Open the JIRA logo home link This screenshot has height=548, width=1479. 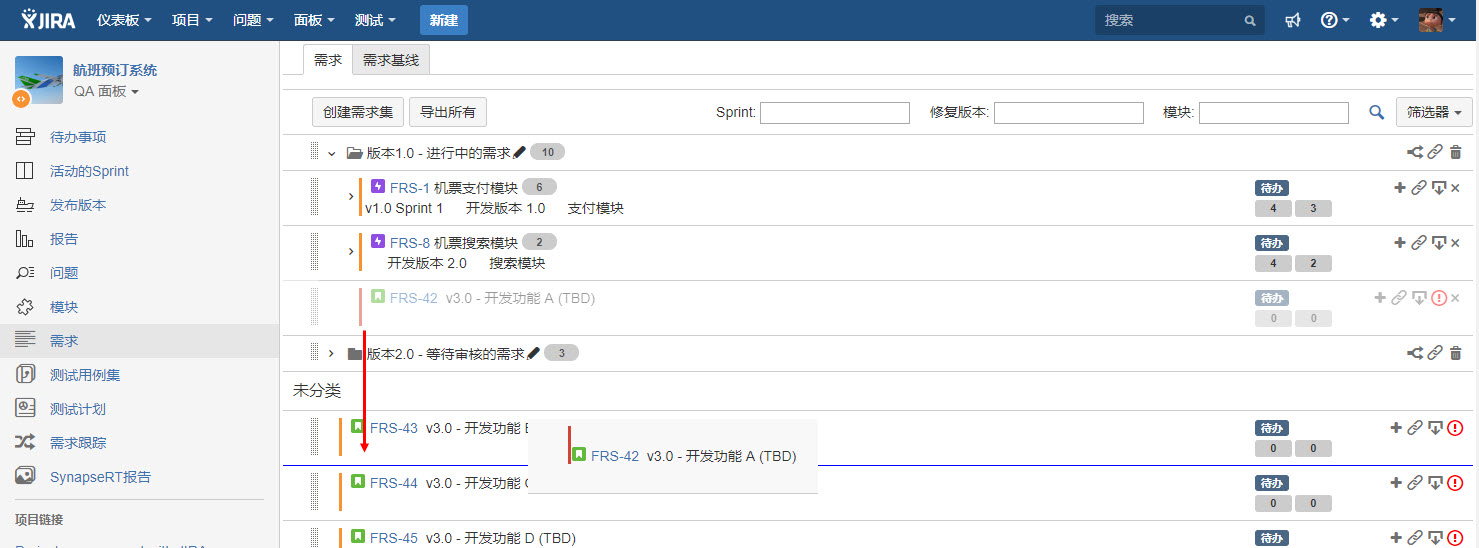pos(50,20)
